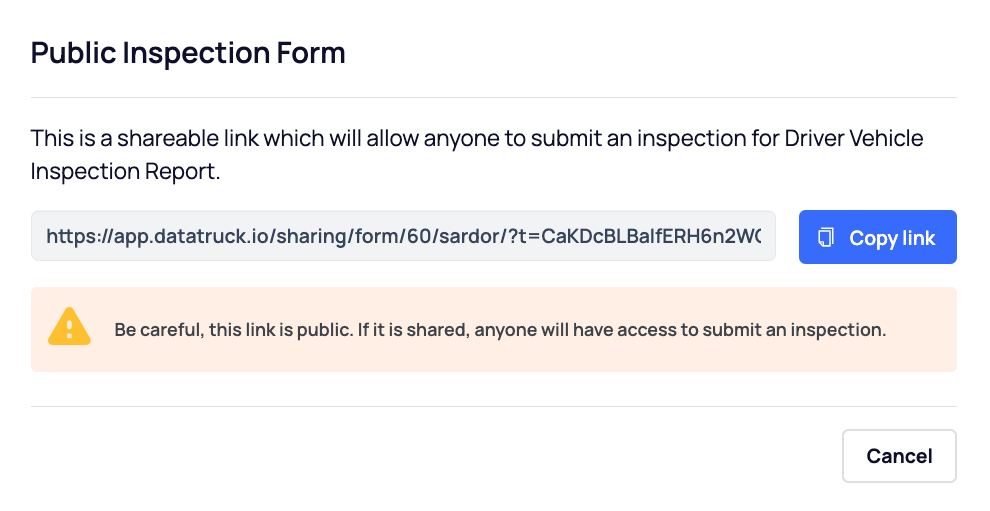Copy the shareable link with Copy link

[x=878, y=237]
